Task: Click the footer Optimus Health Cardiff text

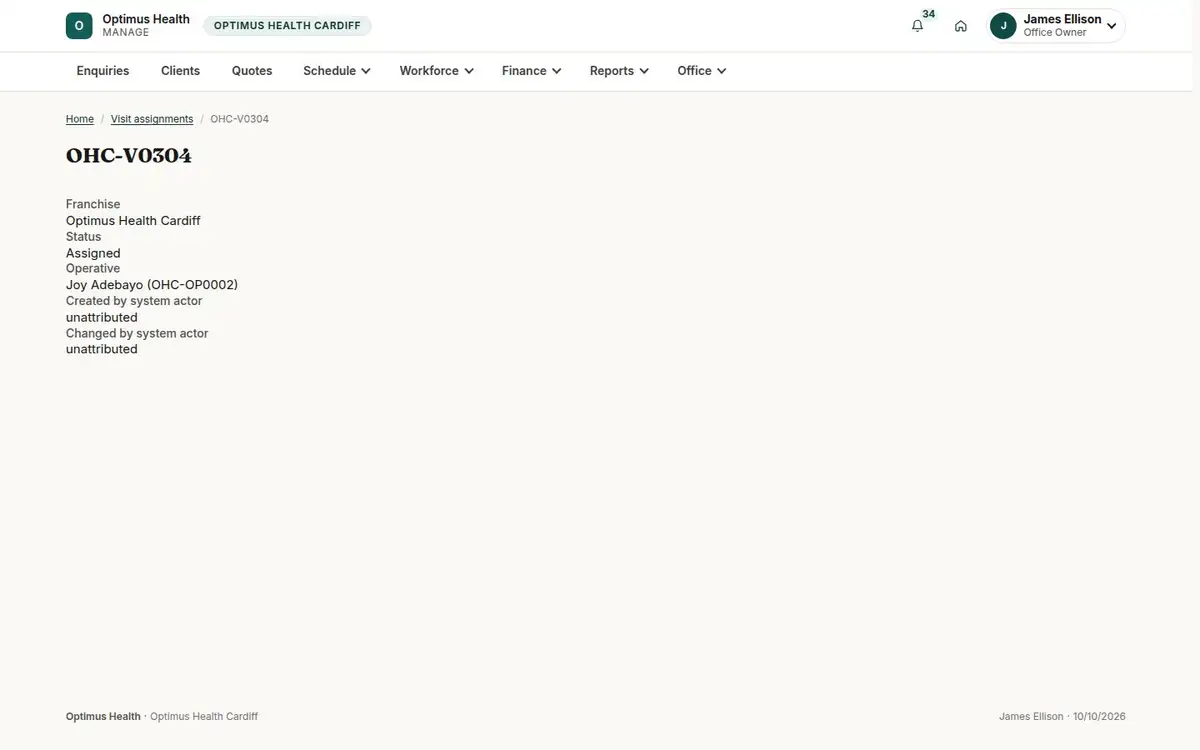Action: pyautogui.click(x=204, y=717)
